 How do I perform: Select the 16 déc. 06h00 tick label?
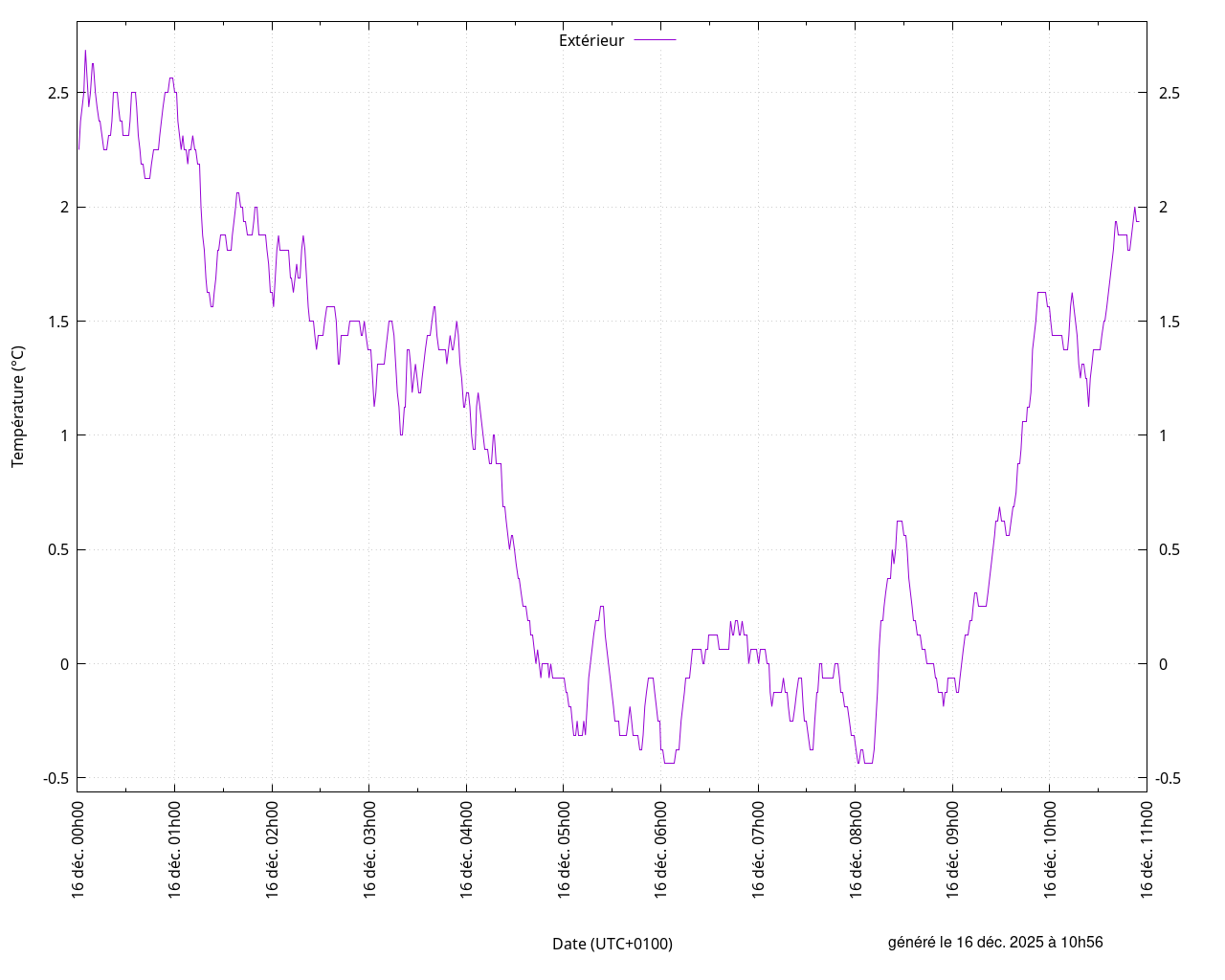[661, 849]
